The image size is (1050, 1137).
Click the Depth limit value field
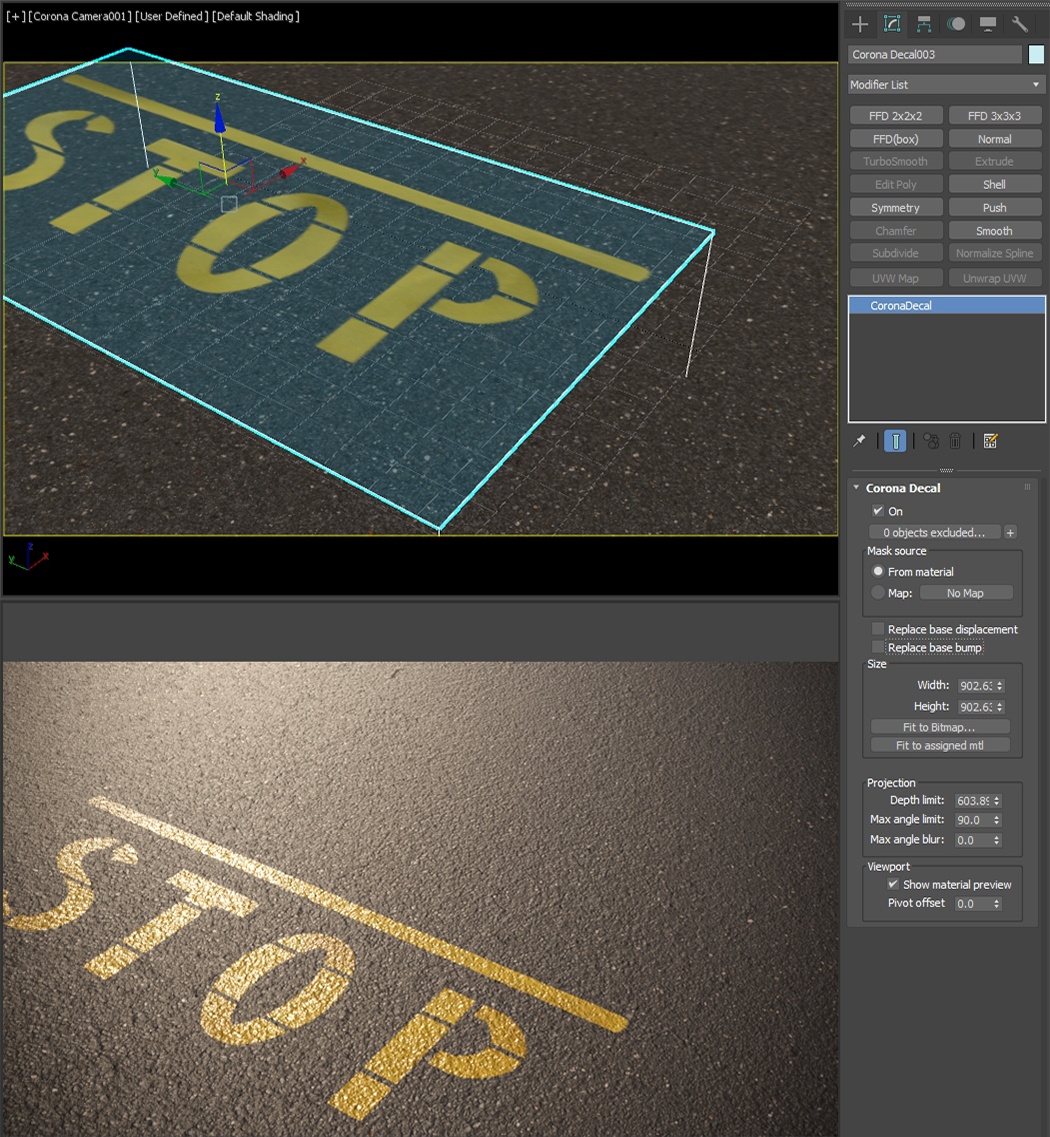coord(972,801)
